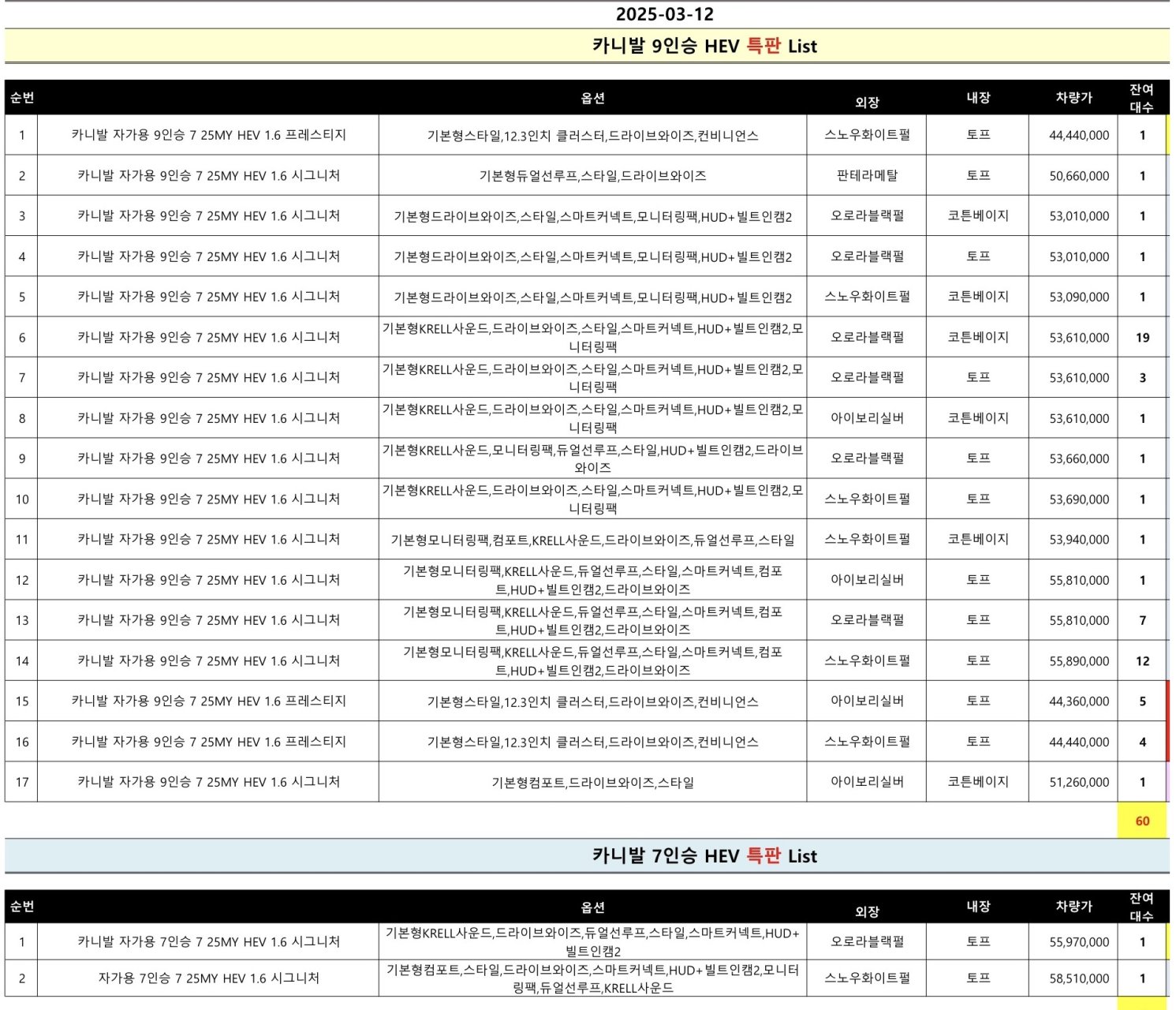Click the price 58,510,000 in the 7인승 table
This screenshot has height=1010, width=1176.
click(1079, 978)
